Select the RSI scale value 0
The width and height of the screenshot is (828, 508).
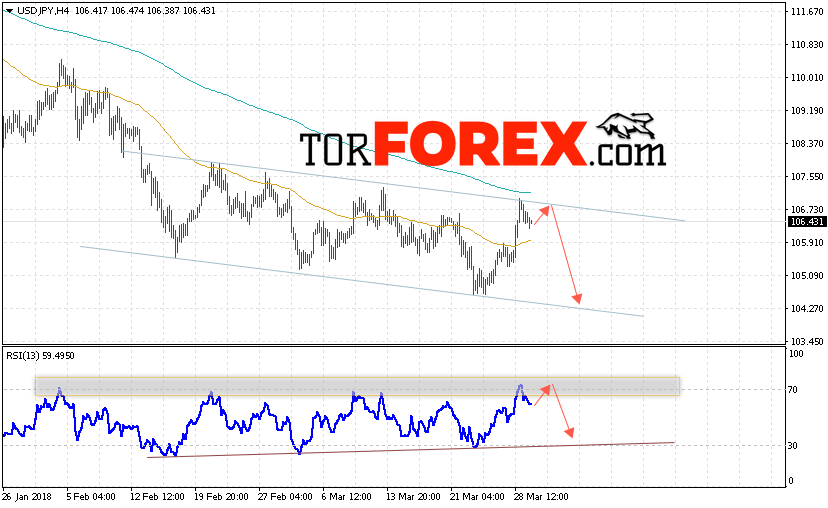(791, 481)
